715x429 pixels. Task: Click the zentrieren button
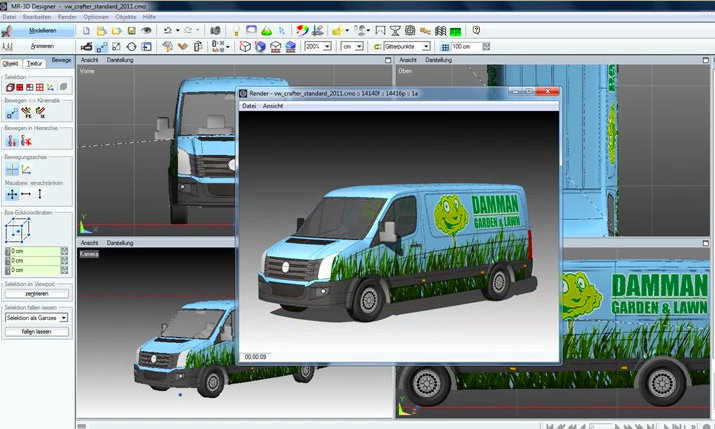[x=36, y=294]
